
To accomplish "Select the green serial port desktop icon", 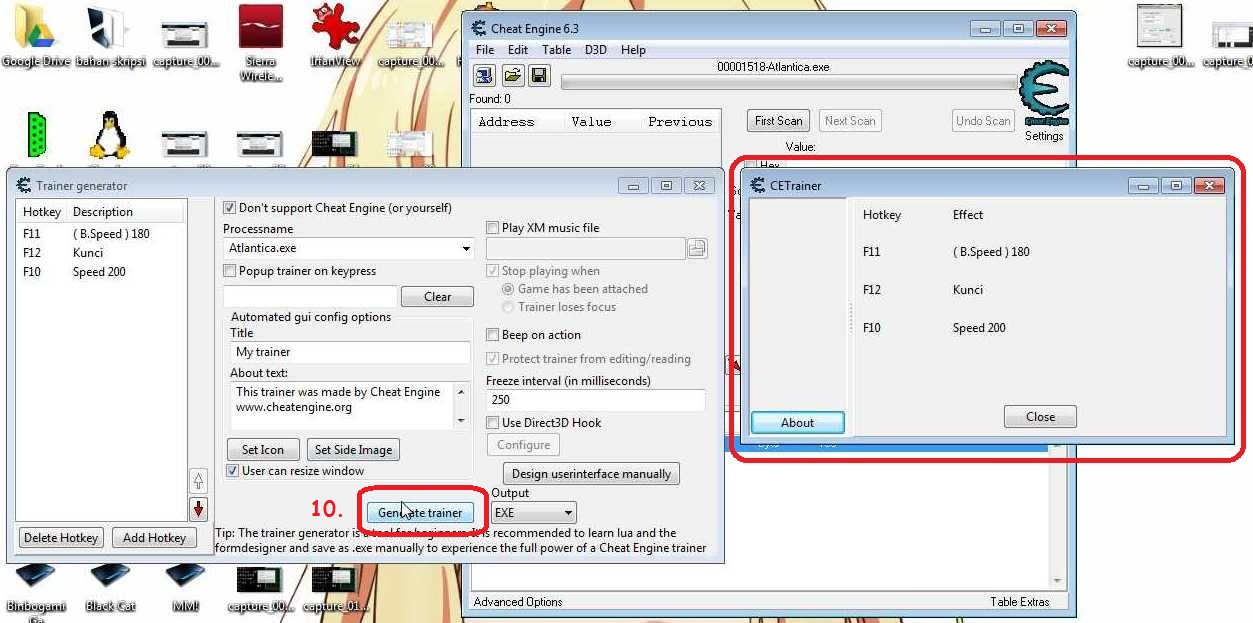I will click(x=37, y=137).
